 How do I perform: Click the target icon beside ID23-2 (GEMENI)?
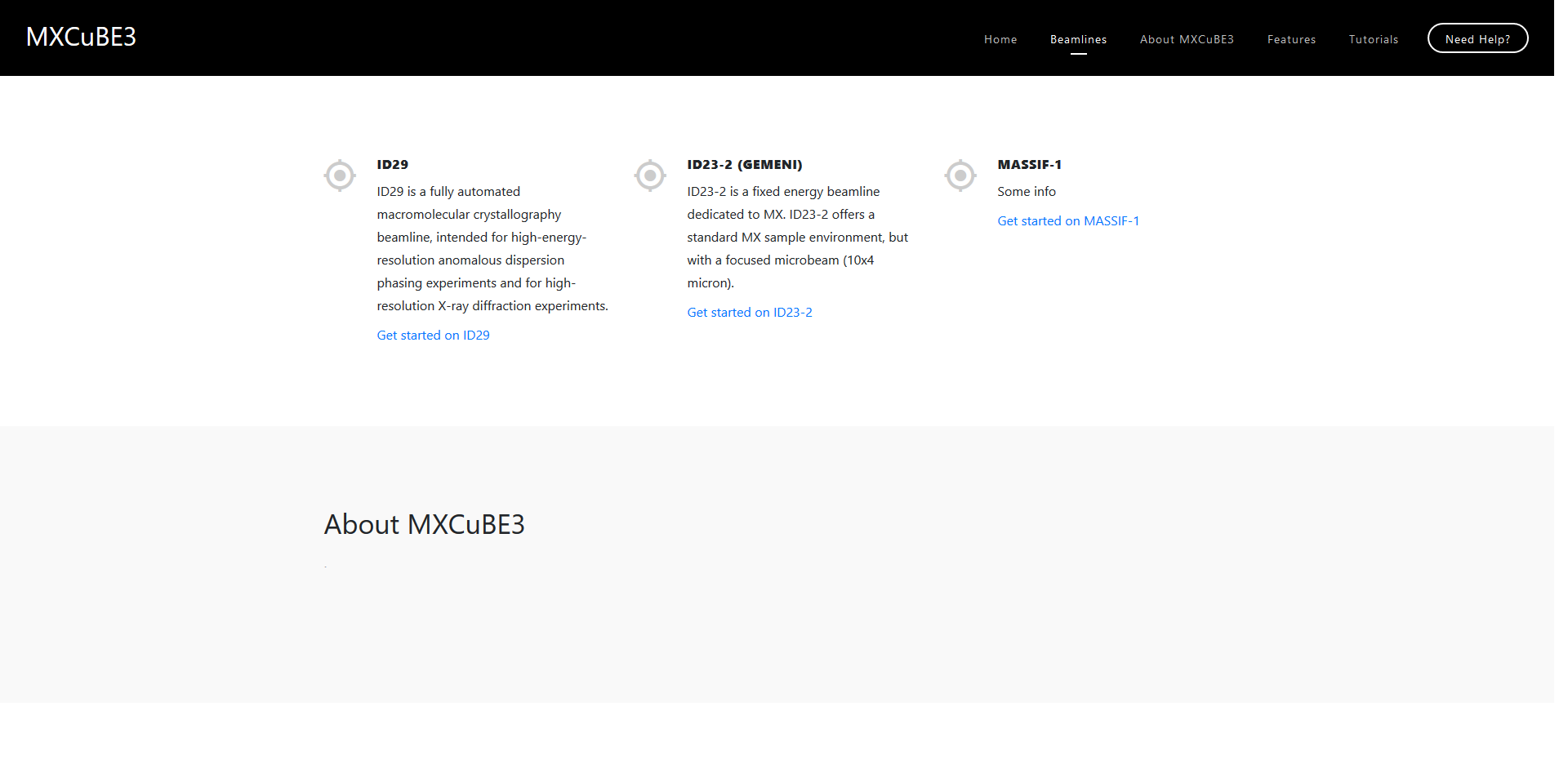650,175
